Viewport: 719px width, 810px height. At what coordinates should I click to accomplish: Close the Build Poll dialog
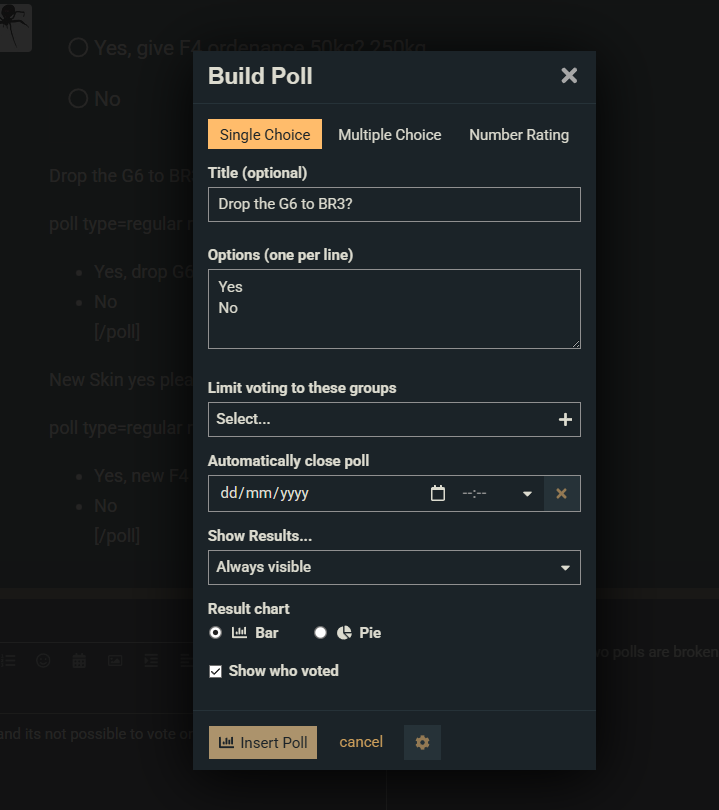coord(569,76)
